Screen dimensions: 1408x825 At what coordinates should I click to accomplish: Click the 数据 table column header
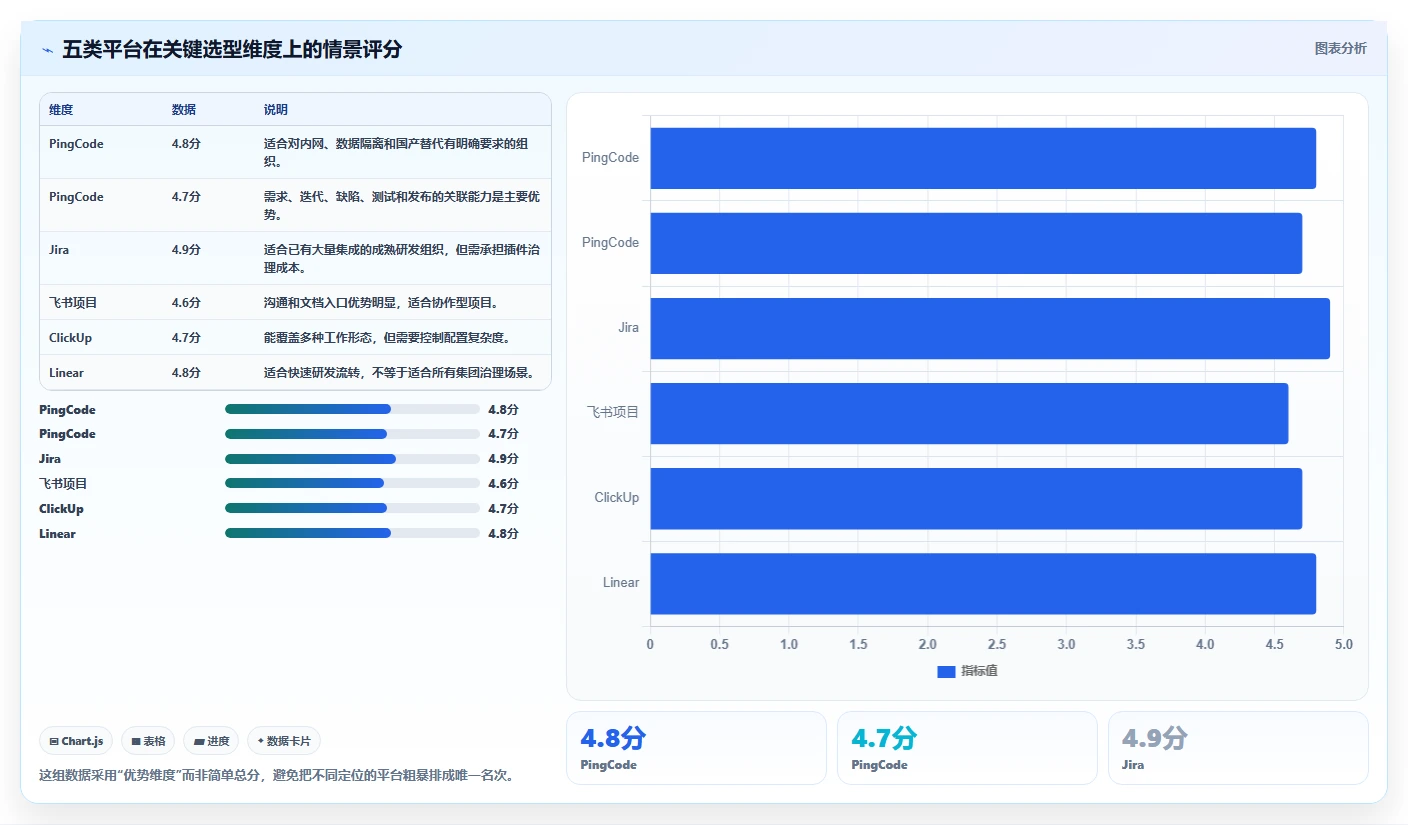click(184, 109)
